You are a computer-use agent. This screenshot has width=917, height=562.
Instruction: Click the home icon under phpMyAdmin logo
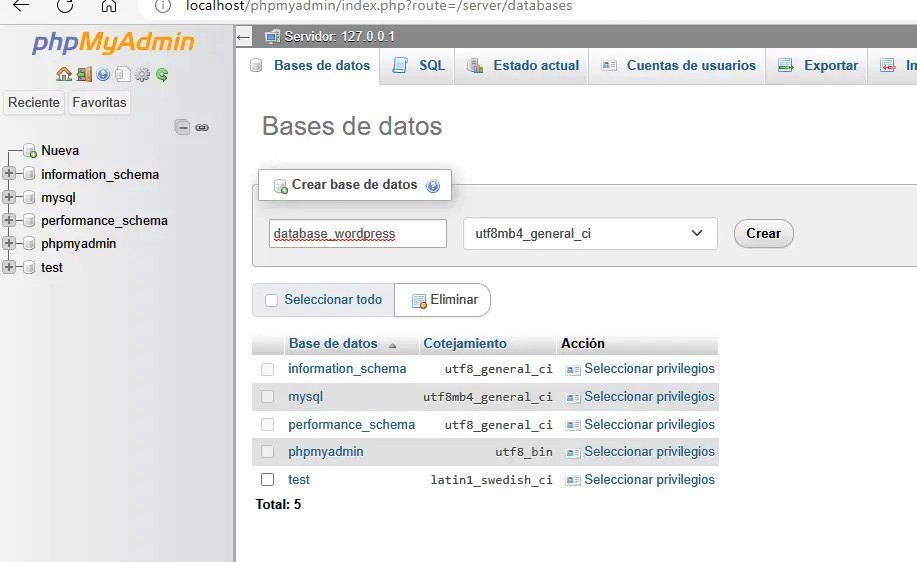64,74
